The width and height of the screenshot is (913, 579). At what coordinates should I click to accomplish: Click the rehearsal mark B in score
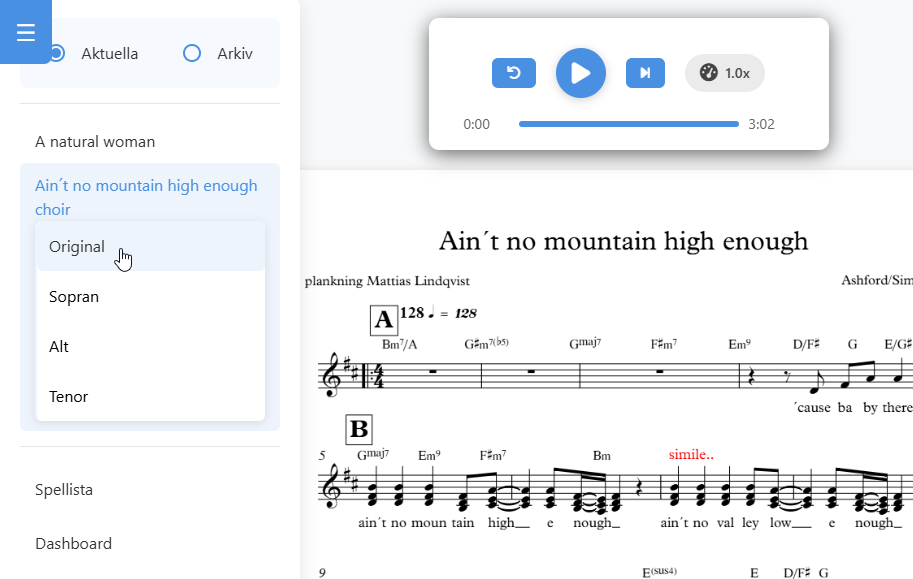click(359, 429)
